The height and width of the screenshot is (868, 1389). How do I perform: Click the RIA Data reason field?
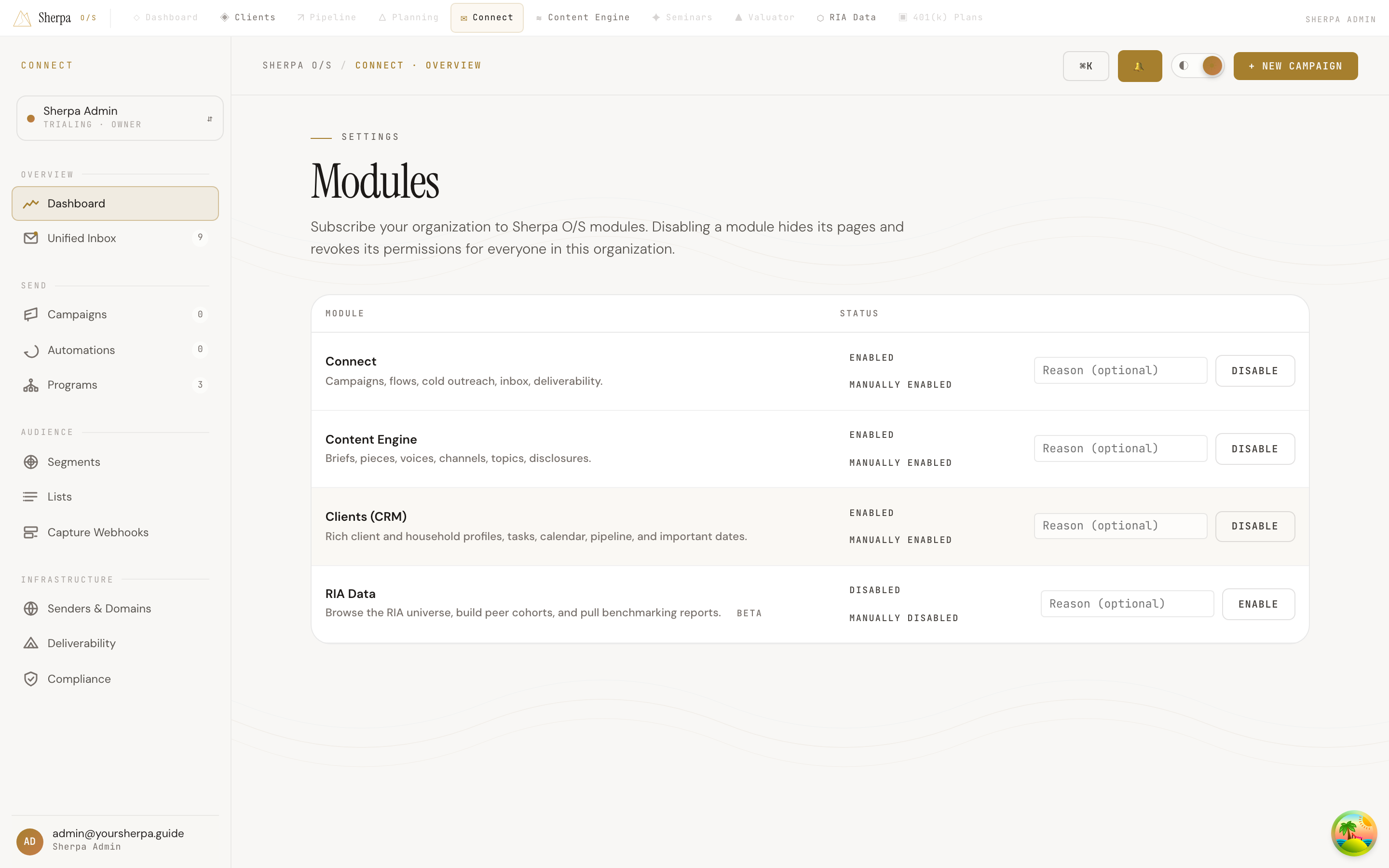1127,604
